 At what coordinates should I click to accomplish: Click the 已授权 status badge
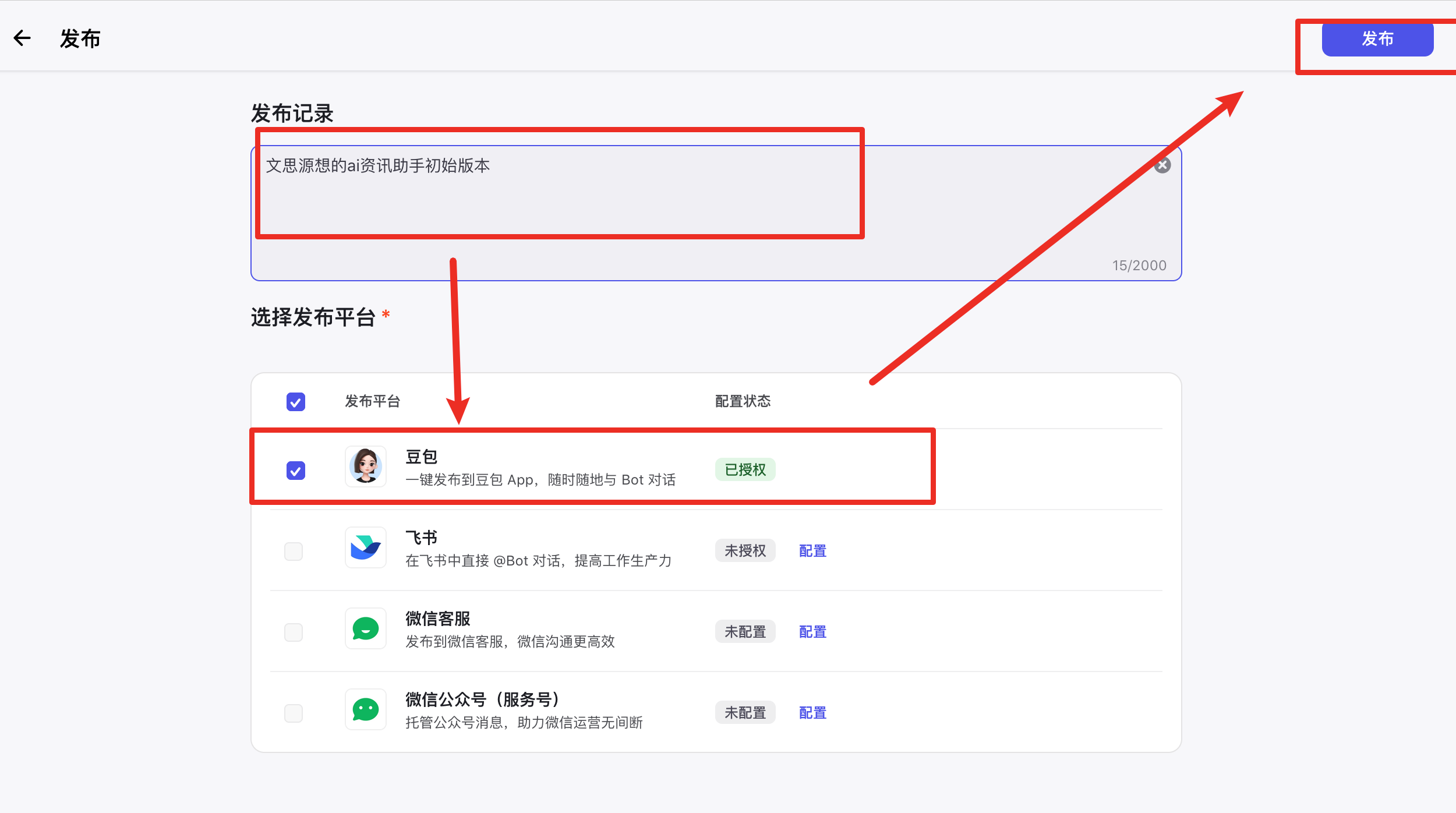745,470
